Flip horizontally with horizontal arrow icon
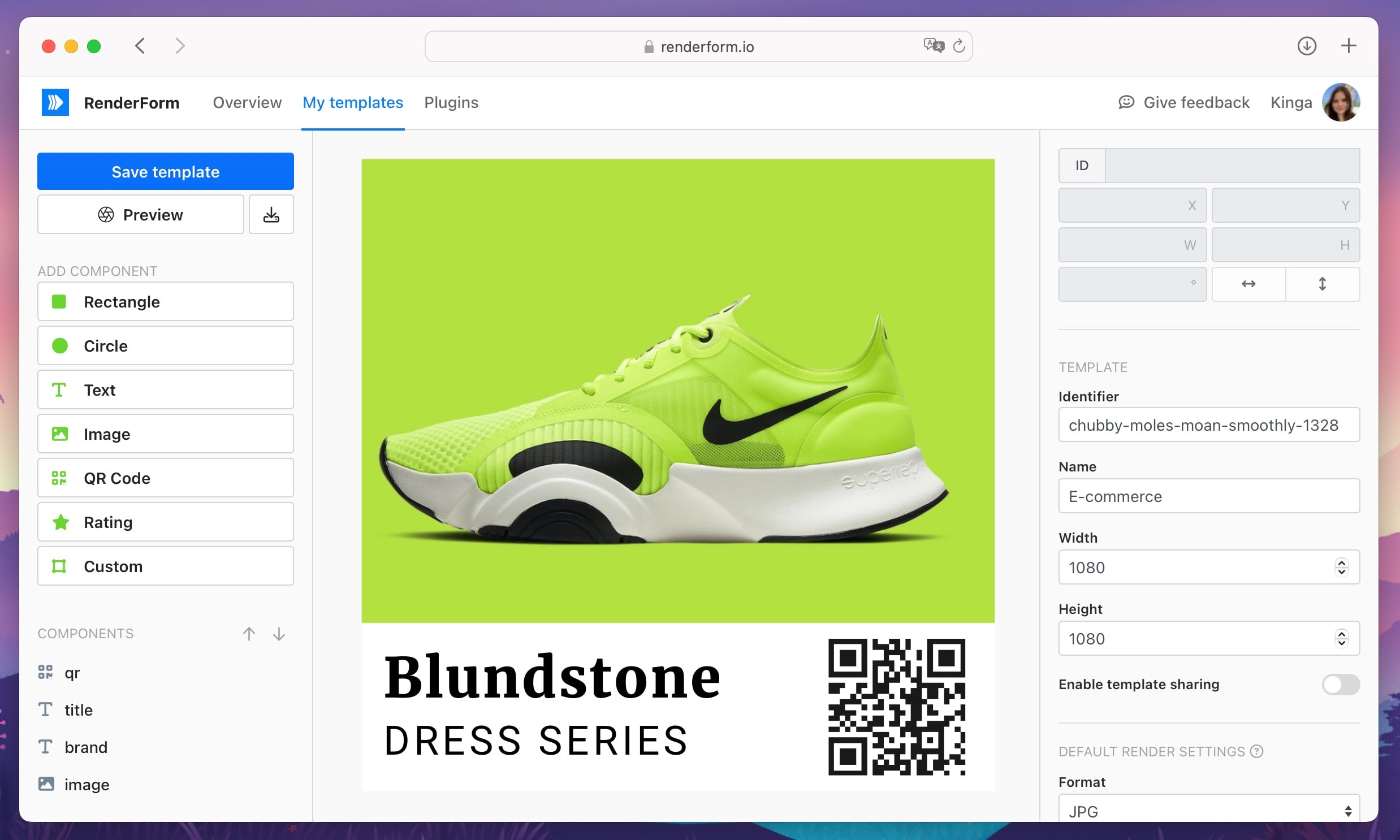 tap(1249, 284)
